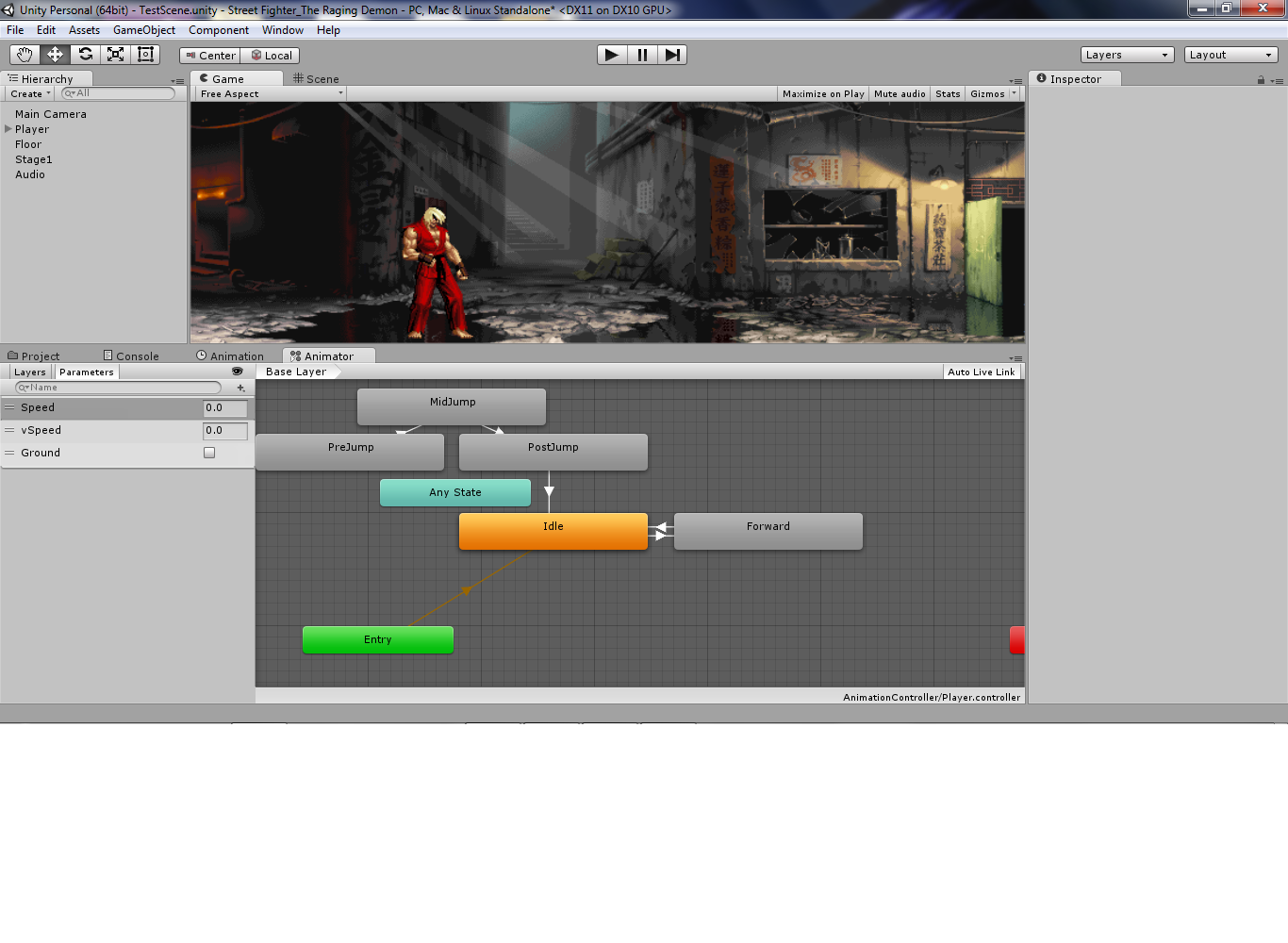Screen dimensions: 1288x943
Task: Toggle pivot Center mode
Action: (x=210, y=56)
